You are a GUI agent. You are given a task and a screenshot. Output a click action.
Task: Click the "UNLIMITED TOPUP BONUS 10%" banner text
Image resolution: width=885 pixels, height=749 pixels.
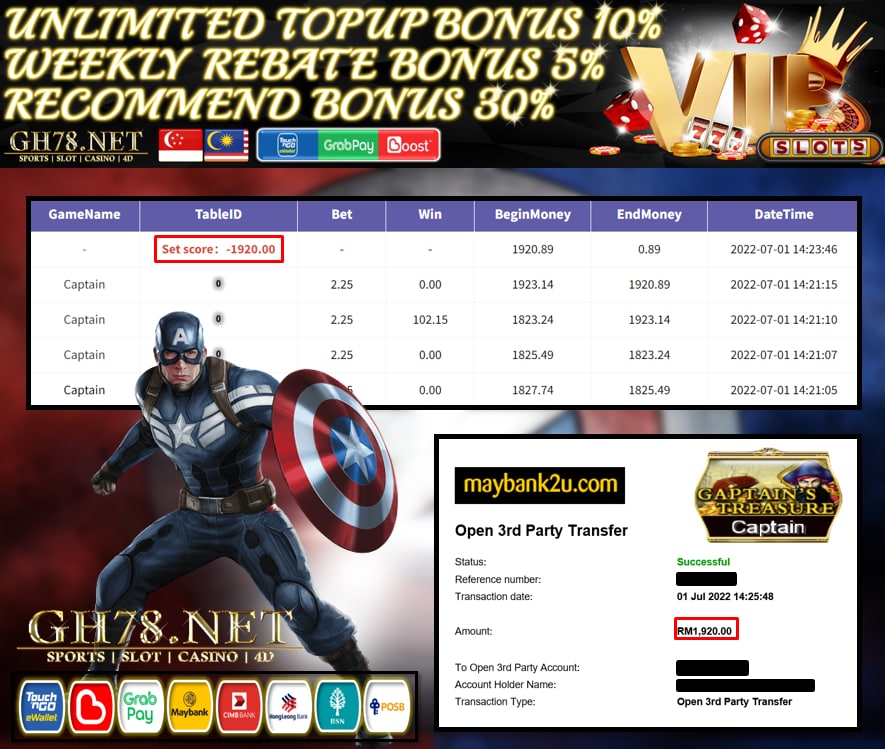click(333, 23)
